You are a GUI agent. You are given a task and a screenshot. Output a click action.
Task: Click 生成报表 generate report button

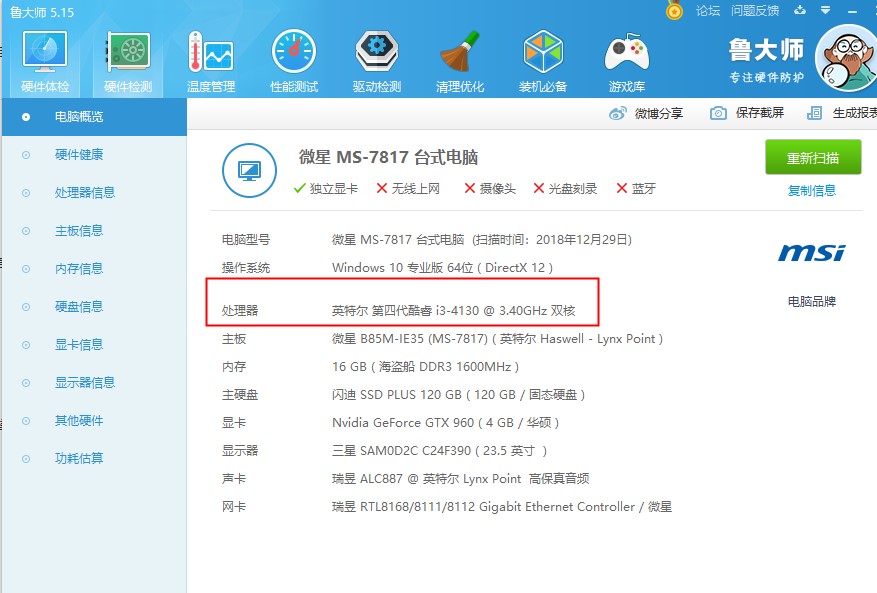pos(842,113)
